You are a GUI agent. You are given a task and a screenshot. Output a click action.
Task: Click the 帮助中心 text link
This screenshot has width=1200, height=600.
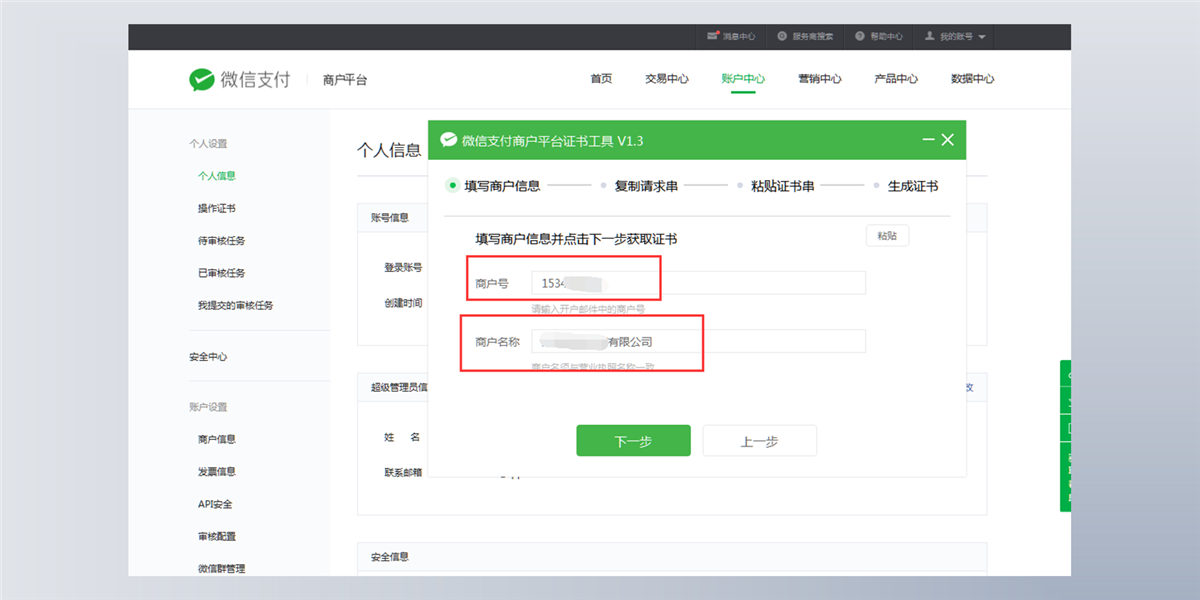click(x=886, y=37)
